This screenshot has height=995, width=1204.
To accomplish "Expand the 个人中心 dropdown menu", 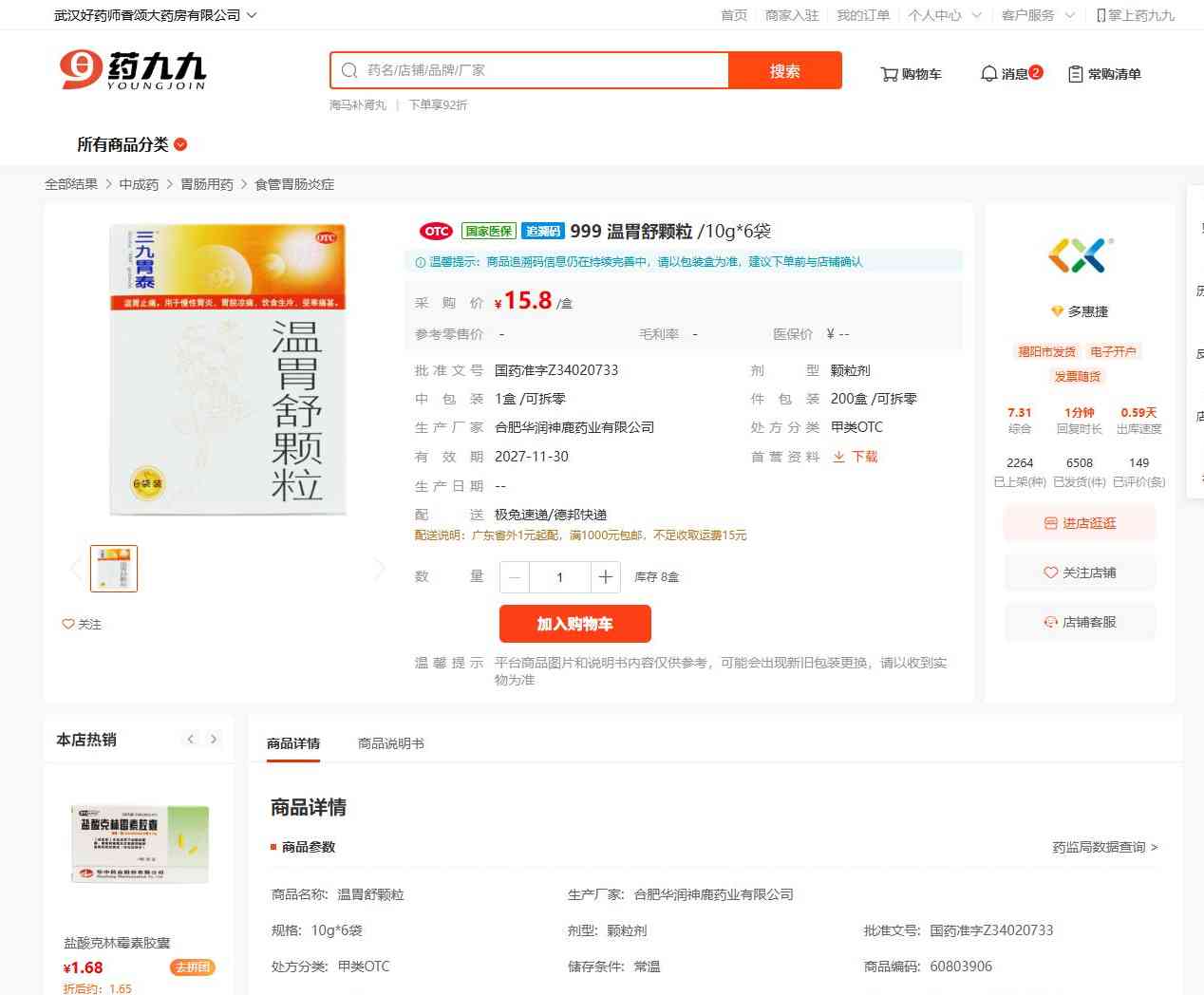I will [x=944, y=15].
